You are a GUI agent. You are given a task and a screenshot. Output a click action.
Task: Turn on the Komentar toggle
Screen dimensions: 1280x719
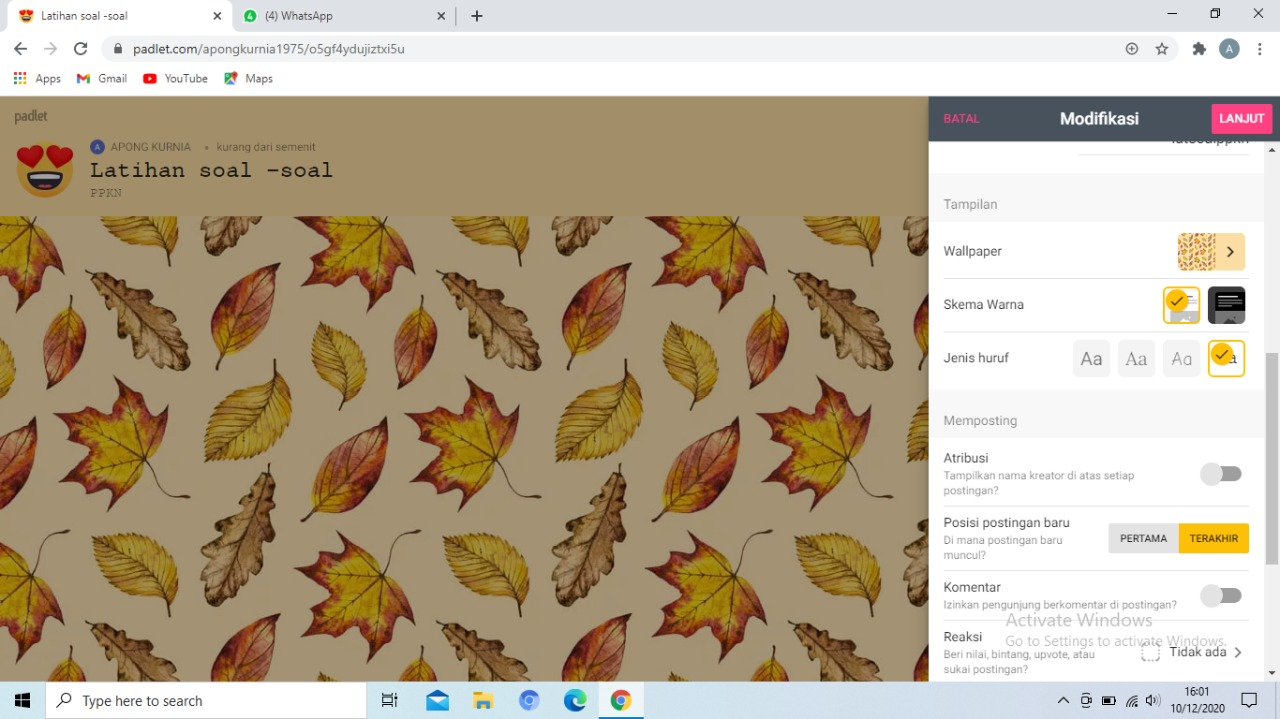click(1221, 596)
